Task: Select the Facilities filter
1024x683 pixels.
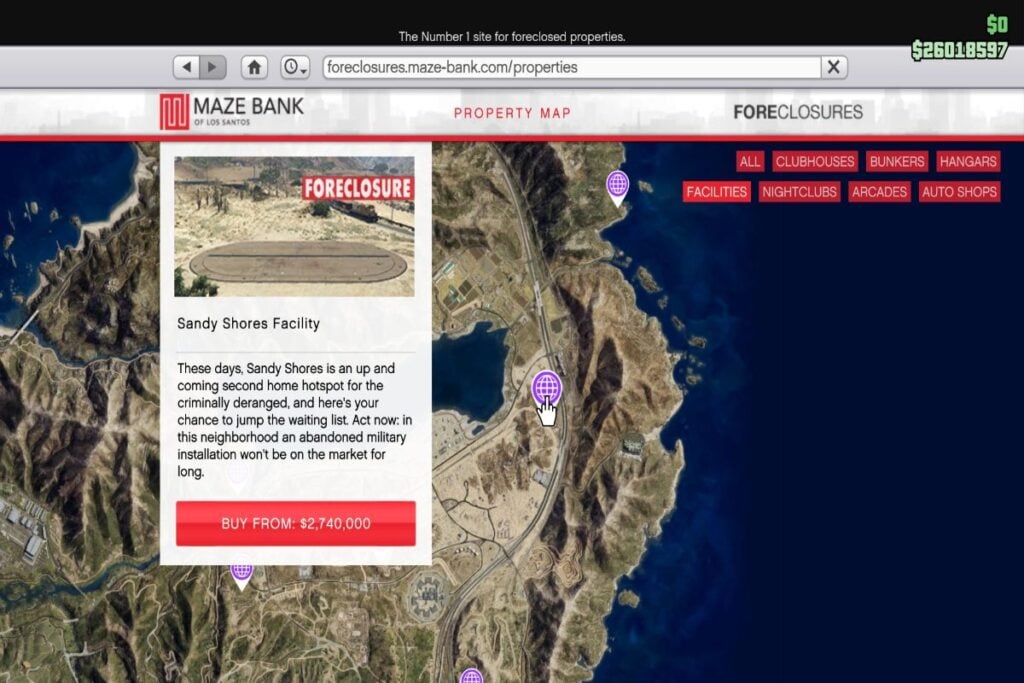Action: pos(717,192)
